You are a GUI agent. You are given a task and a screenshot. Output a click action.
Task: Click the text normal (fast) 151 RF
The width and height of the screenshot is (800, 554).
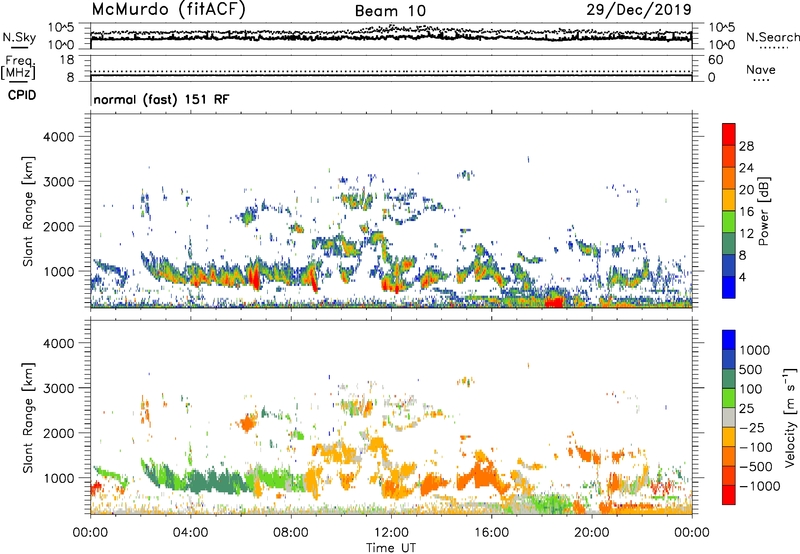[x=161, y=99]
